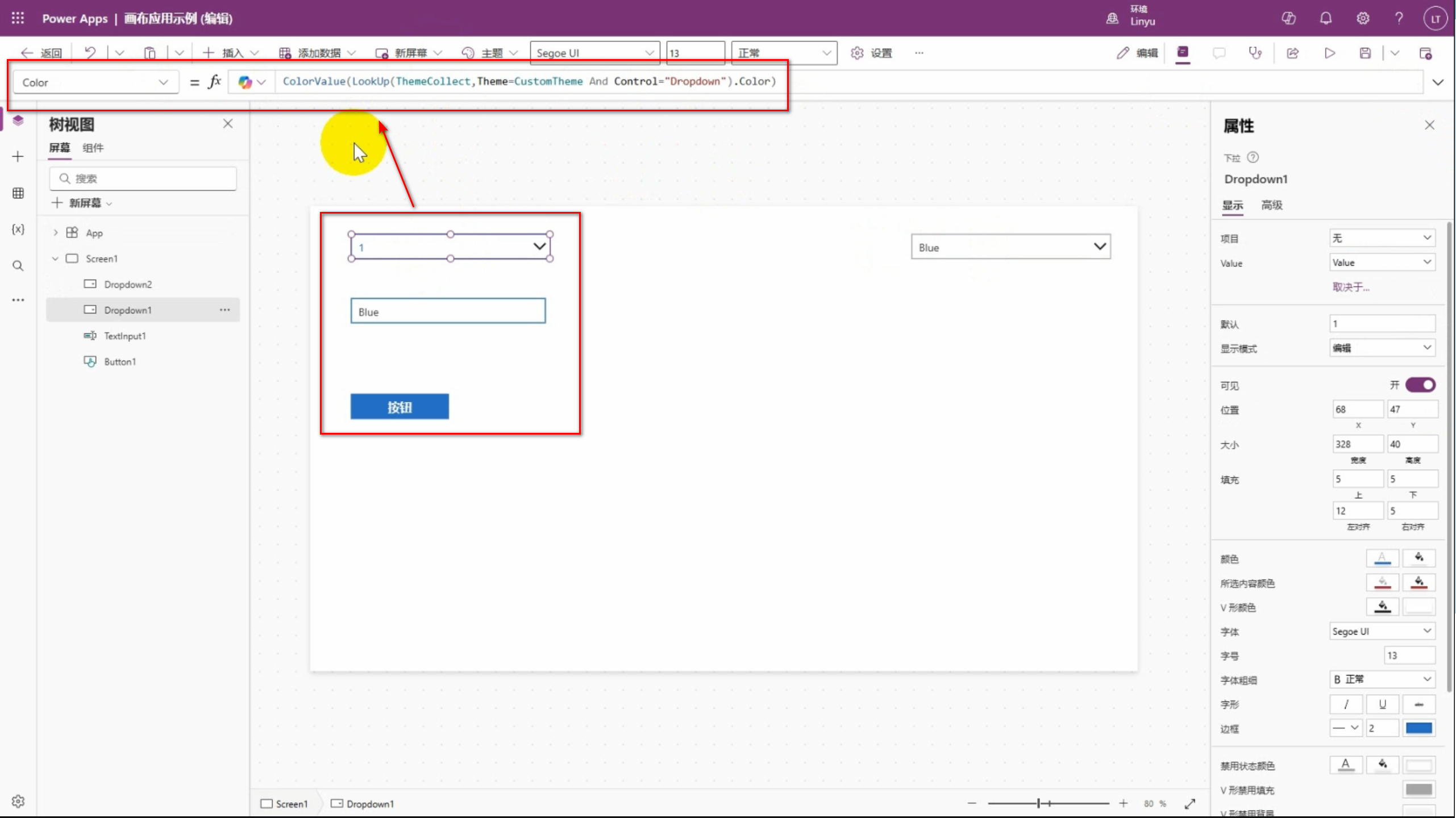Open Data table icon in left sidebar
The height and width of the screenshot is (818, 1456).
(x=18, y=193)
